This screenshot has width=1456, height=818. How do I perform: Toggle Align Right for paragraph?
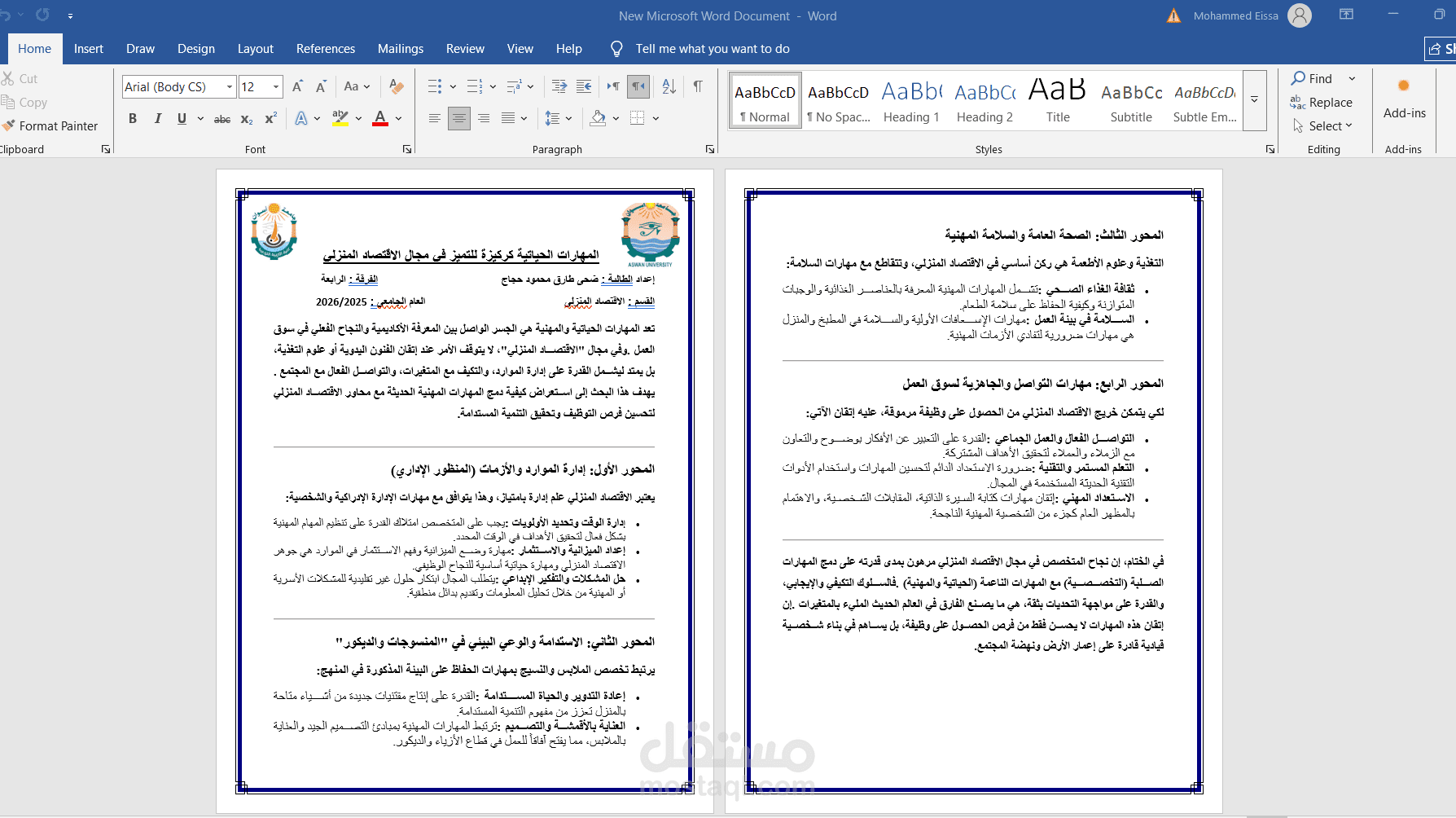coord(484,118)
